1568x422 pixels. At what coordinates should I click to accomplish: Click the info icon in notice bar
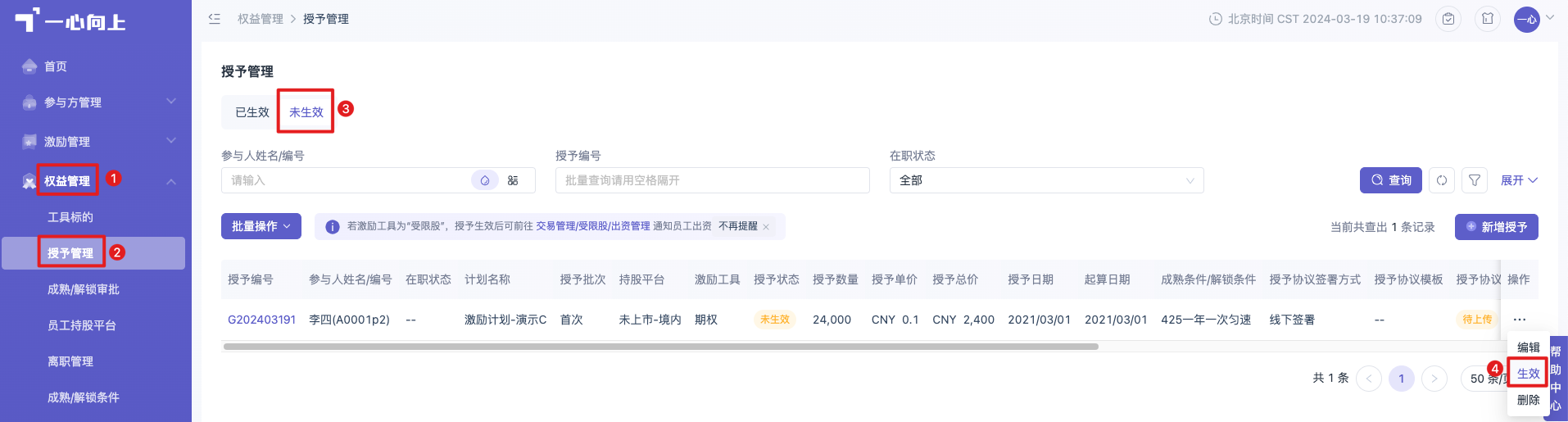click(x=333, y=227)
